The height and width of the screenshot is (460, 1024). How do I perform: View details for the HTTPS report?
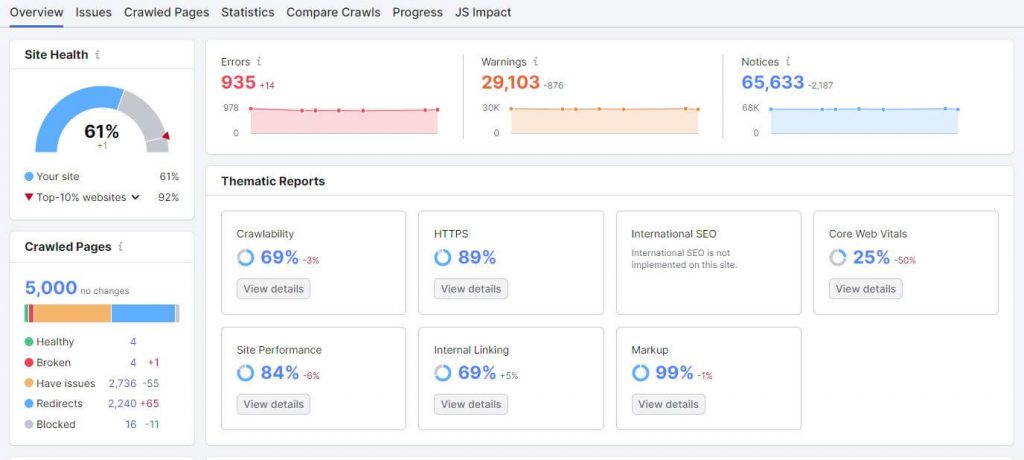coord(470,289)
